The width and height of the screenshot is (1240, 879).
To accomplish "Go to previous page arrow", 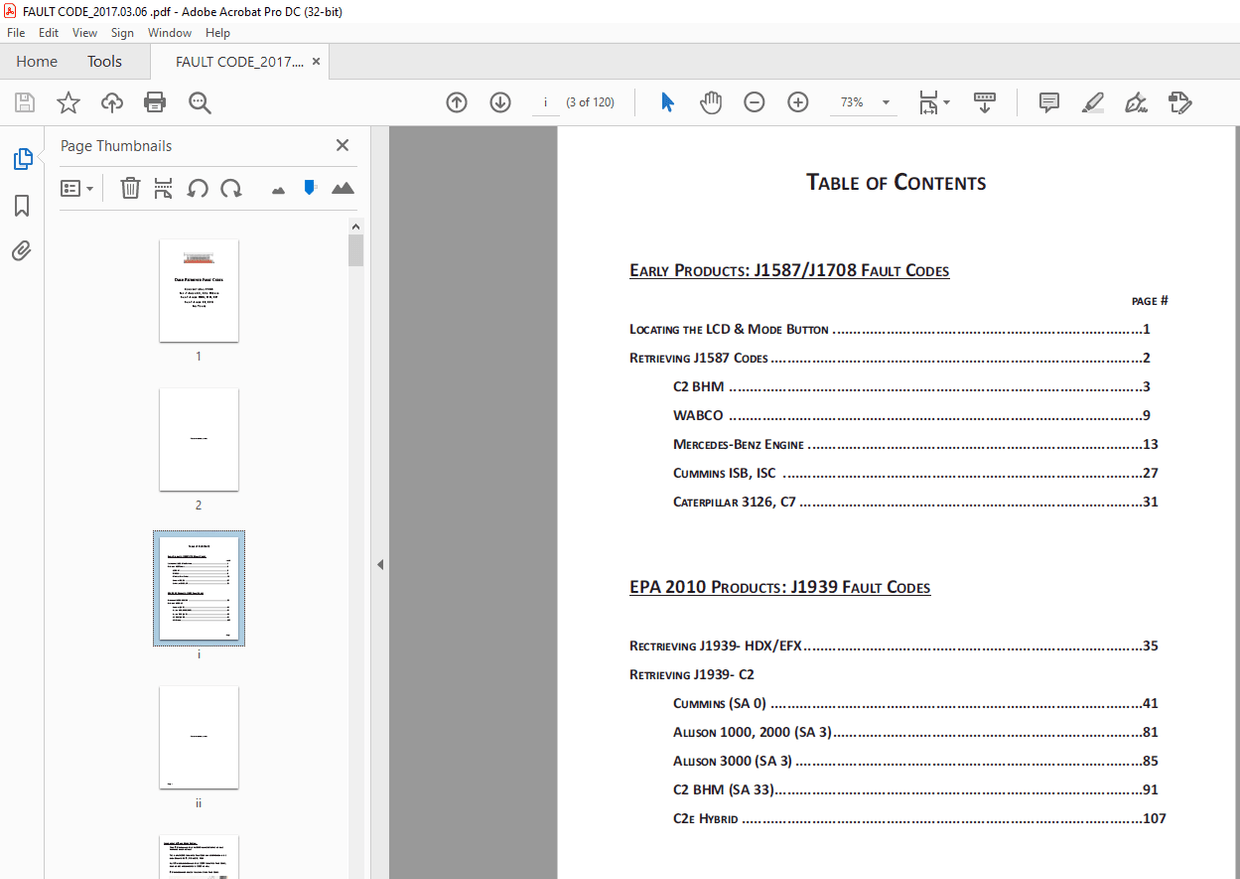I will click(x=457, y=102).
